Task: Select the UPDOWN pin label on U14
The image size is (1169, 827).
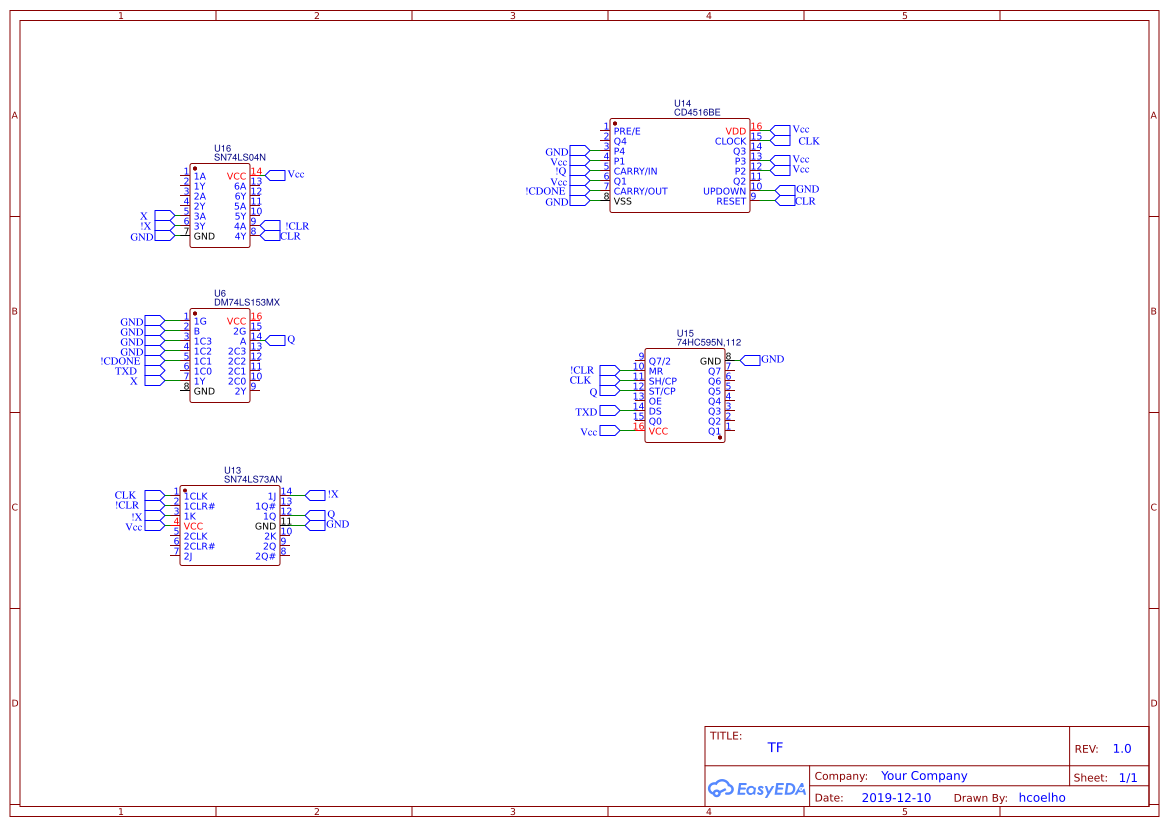Action: (x=722, y=190)
